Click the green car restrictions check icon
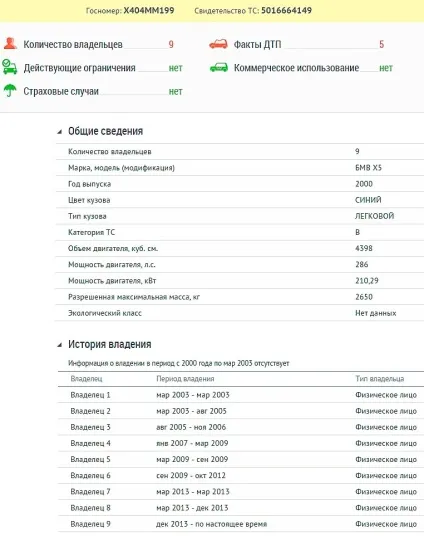Image resolution: width=424 pixels, height=536 pixels. click(x=10, y=67)
